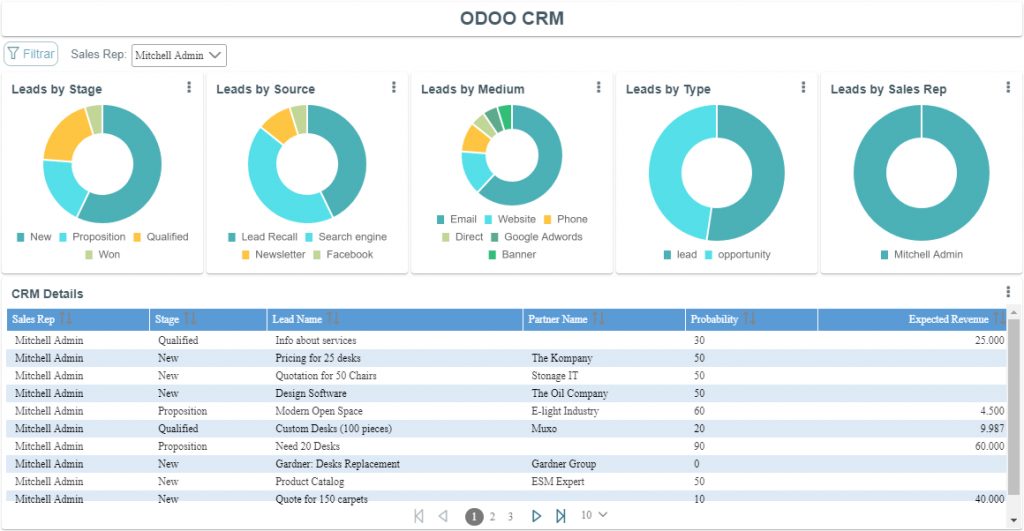Go to first page of table
The height and width of the screenshot is (531, 1024).
tap(419, 516)
